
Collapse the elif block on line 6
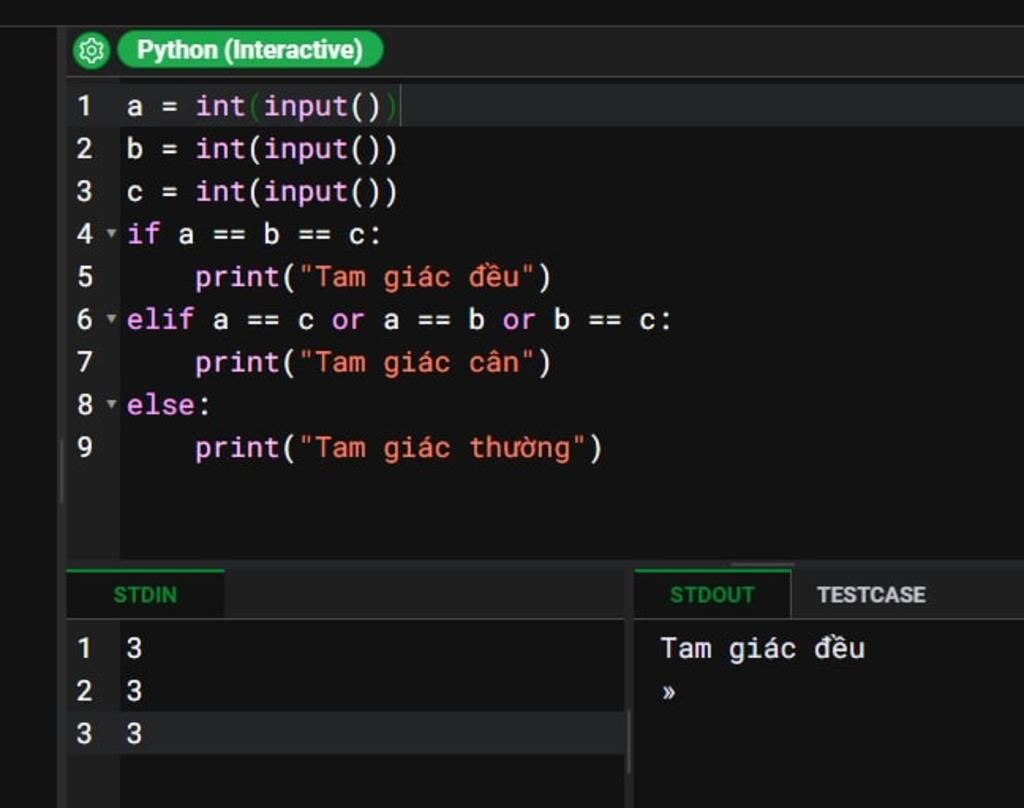click(x=112, y=319)
